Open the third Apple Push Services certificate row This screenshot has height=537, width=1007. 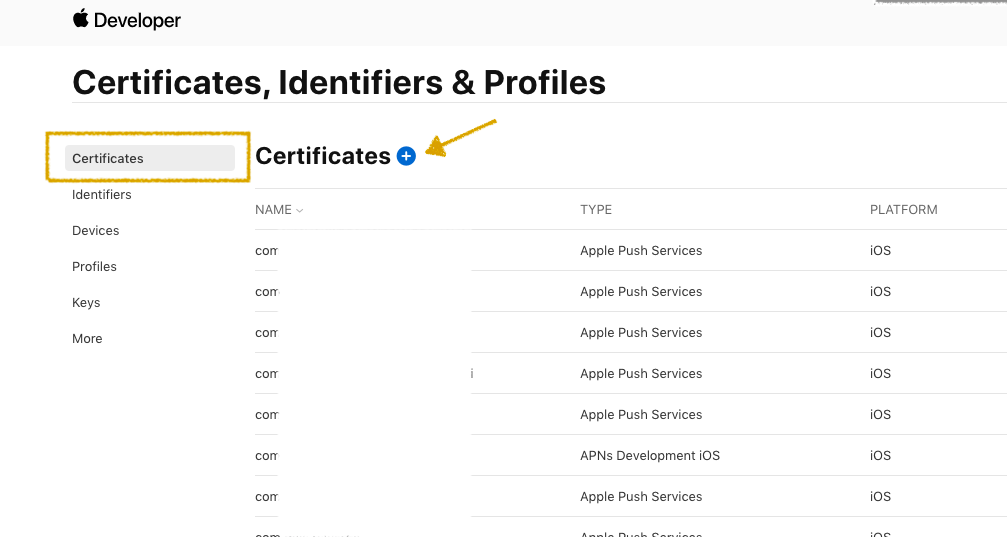click(631, 333)
